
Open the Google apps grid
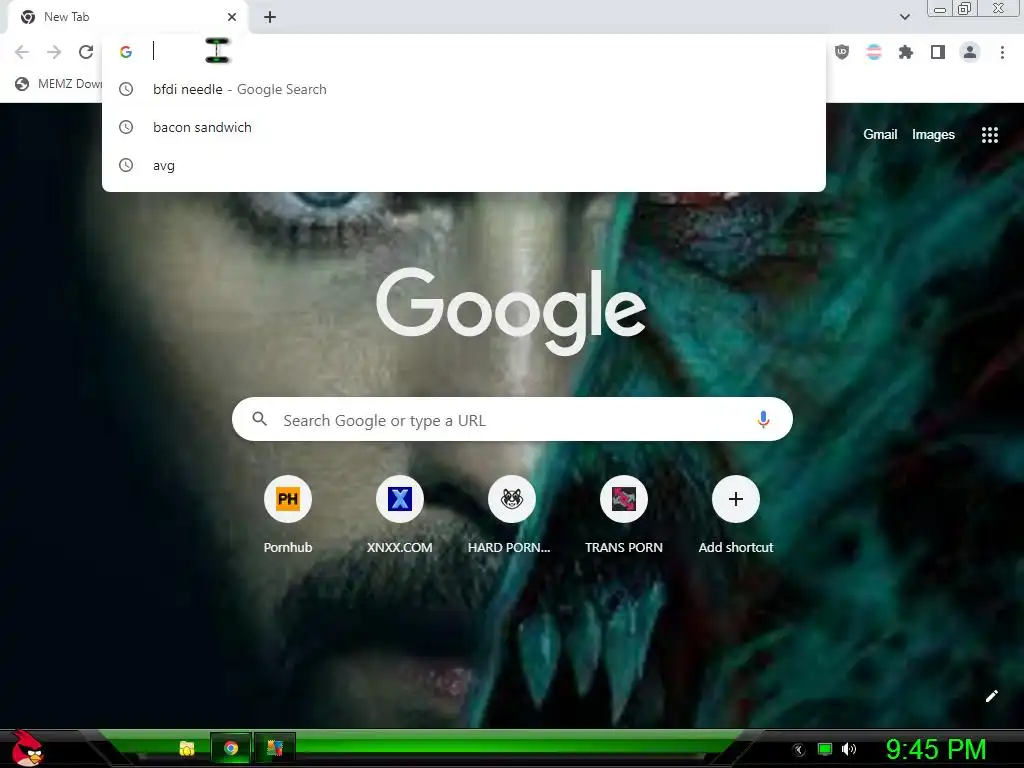(990, 135)
